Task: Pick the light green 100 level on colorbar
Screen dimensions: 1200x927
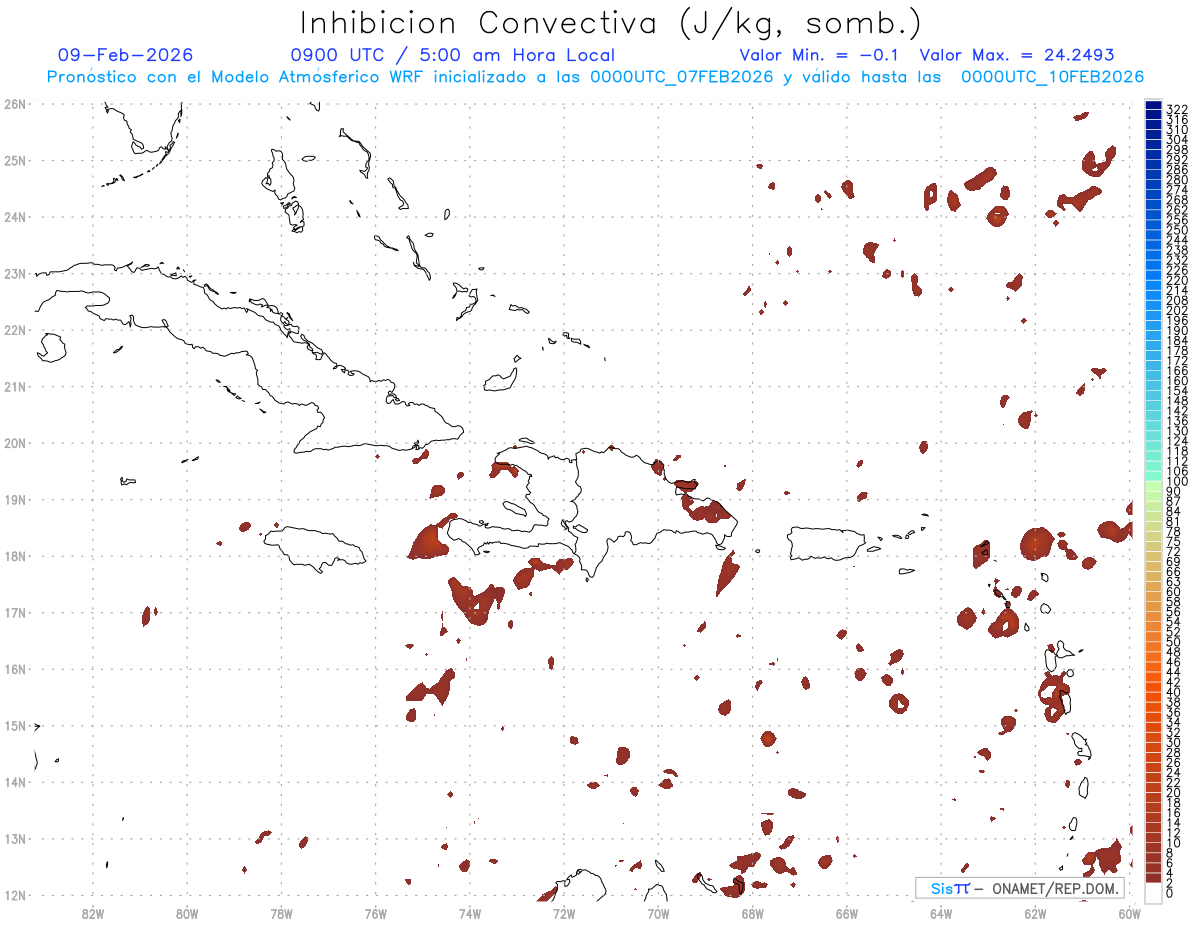Action: point(1153,483)
